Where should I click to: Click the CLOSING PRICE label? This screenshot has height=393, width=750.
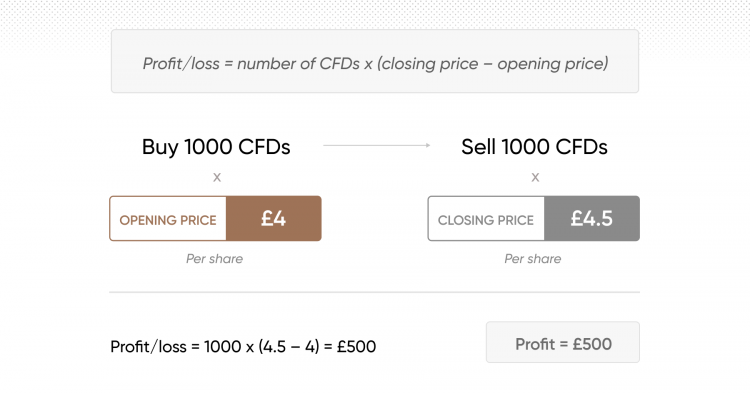[485, 220]
